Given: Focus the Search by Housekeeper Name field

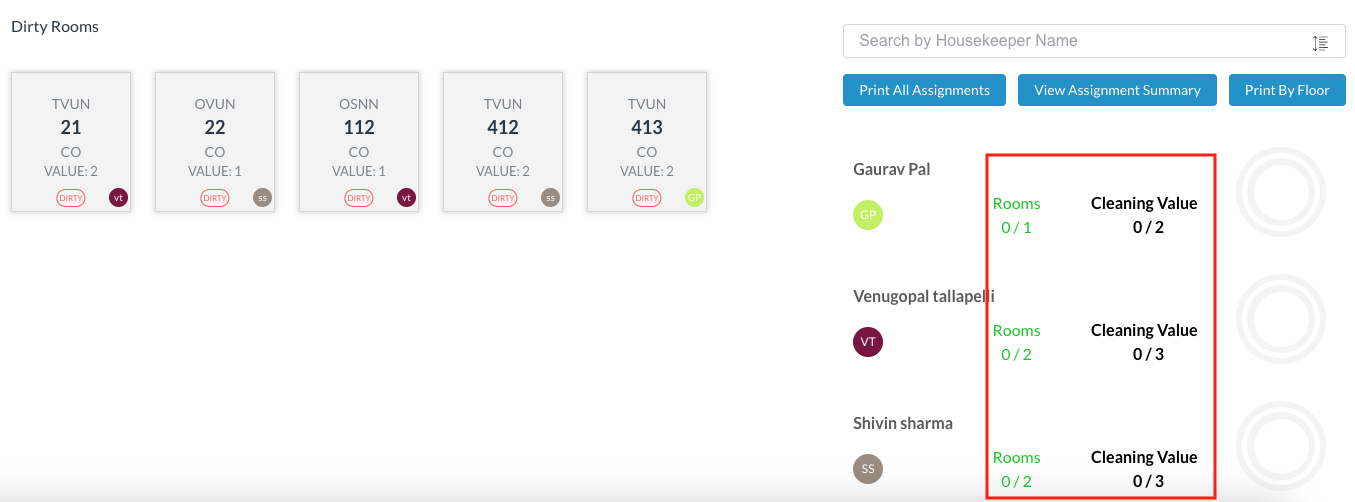Looking at the screenshot, I should pyautogui.click(x=1080, y=41).
